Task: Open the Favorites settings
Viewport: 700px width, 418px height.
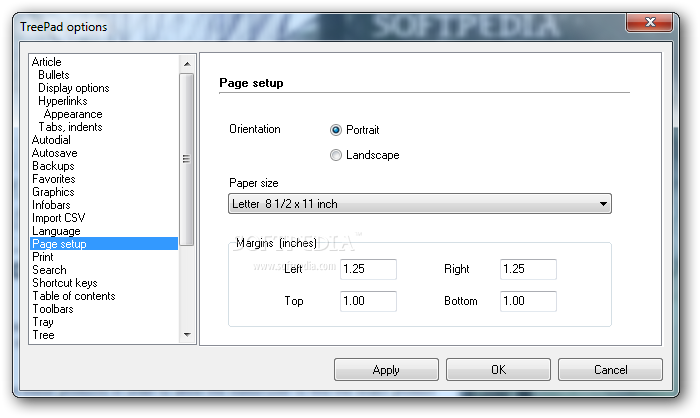Action: click(x=54, y=179)
